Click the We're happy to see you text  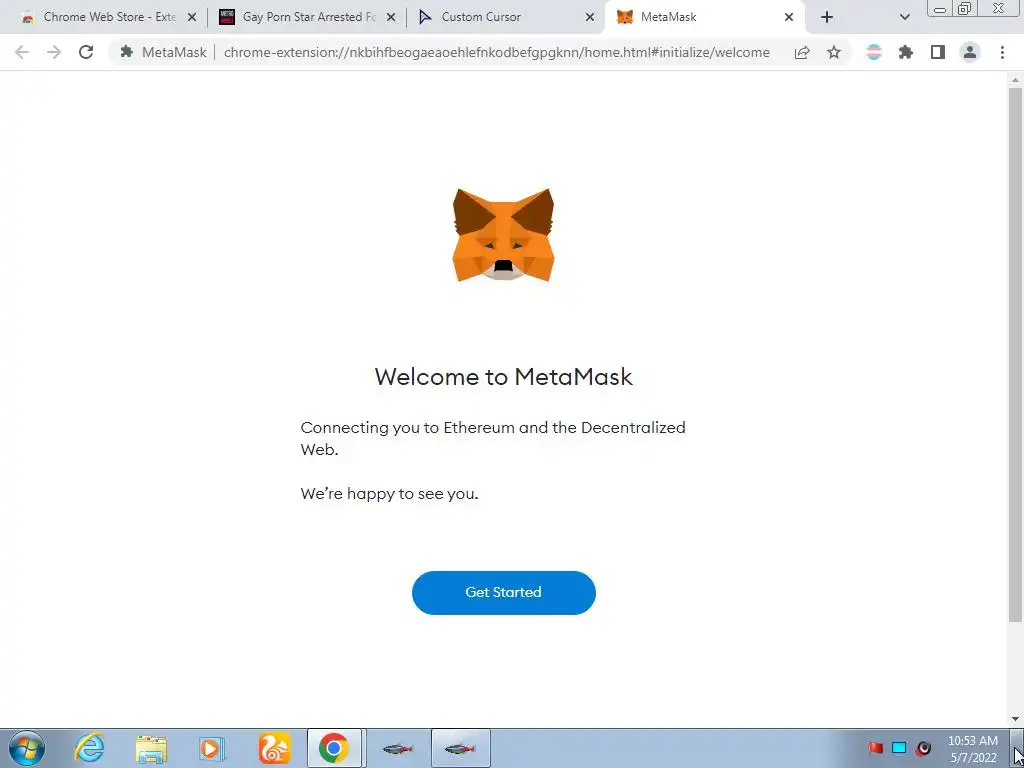tap(389, 494)
